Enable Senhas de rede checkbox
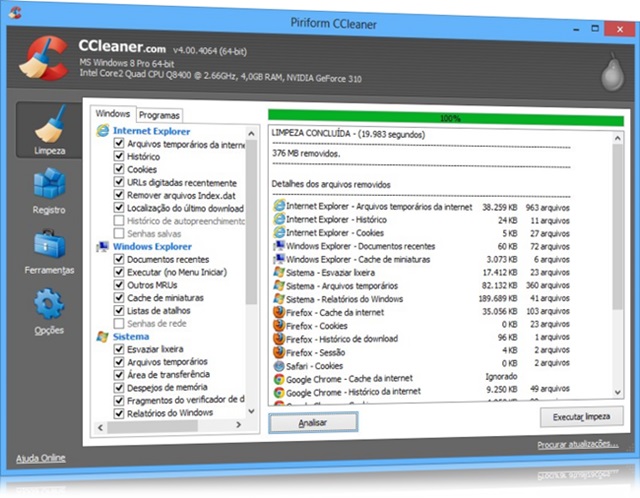This screenshot has width=640, height=498. pyautogui.click(x=119, y=323)
